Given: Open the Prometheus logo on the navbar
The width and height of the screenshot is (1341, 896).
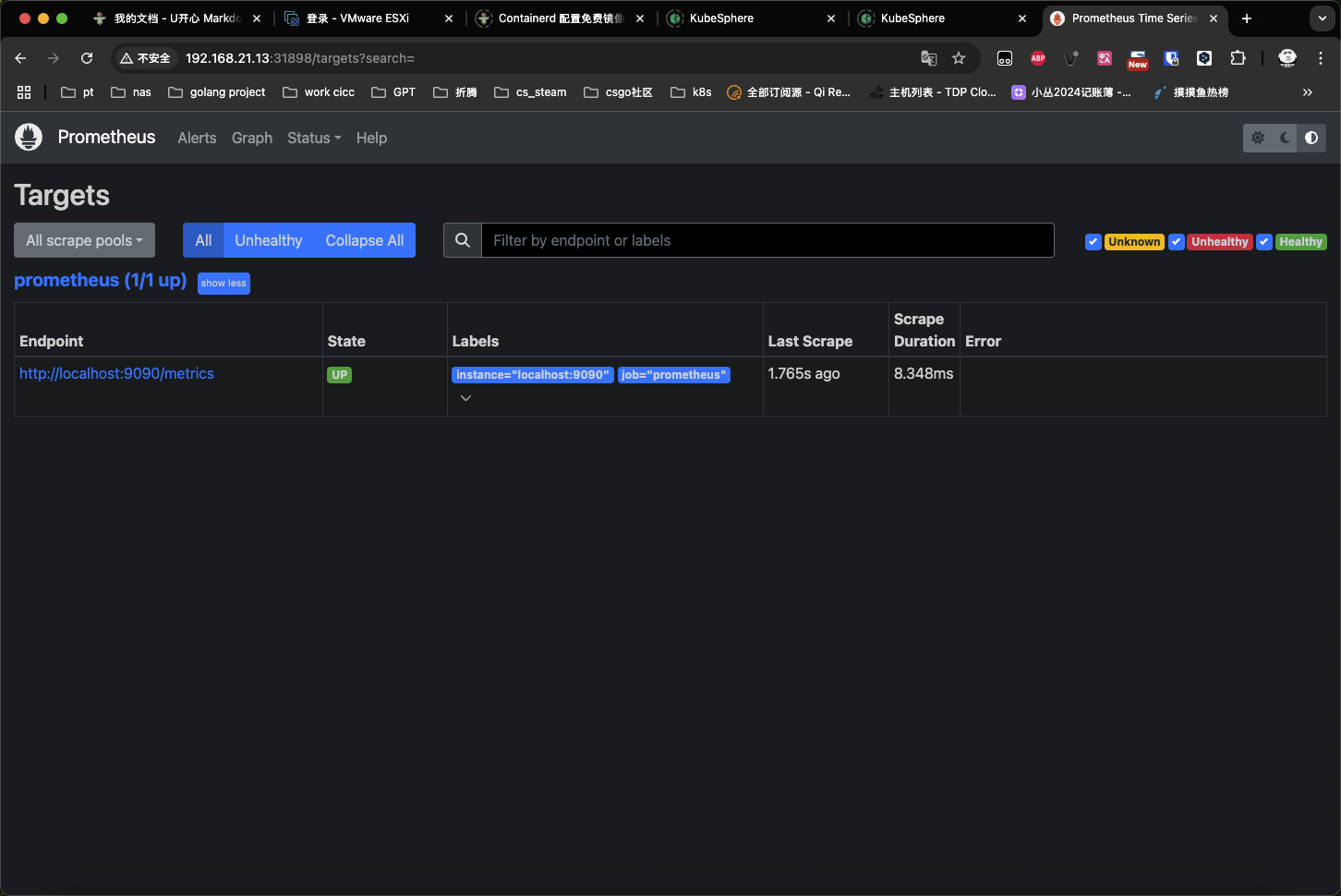Looking at the screenshot, I should tap(29, 137).
